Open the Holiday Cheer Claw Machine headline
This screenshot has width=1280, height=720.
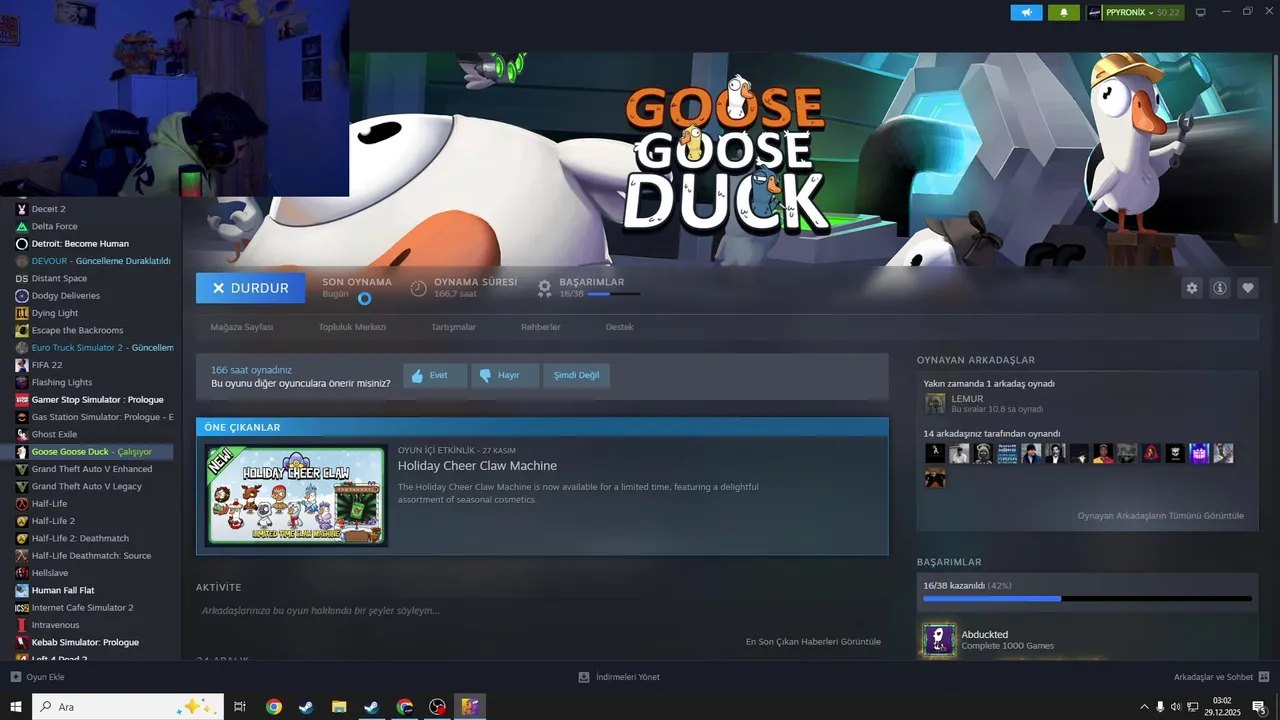[477, 466]
